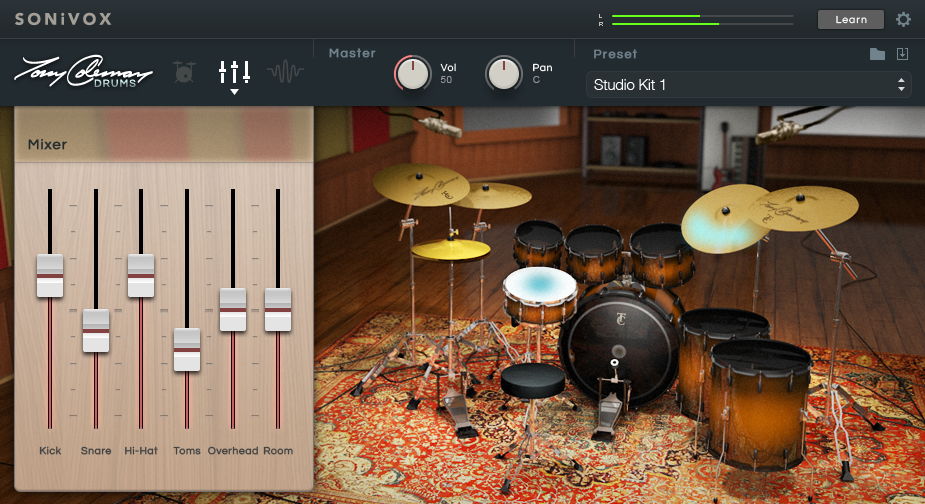Click the Vol value 50
925x504 pixels.
click(x=446, y=80)
